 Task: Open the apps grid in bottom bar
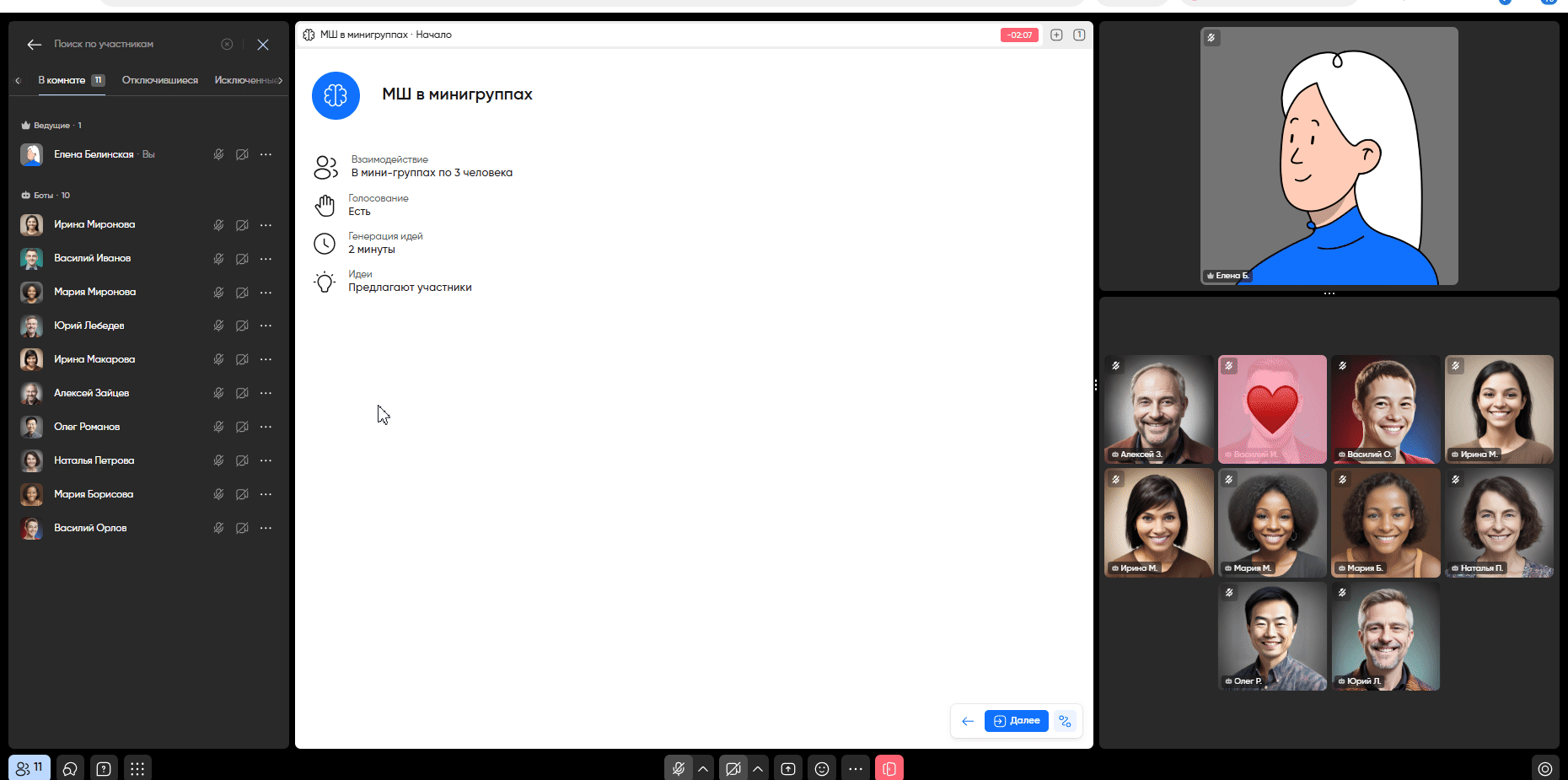click(137, 768)
